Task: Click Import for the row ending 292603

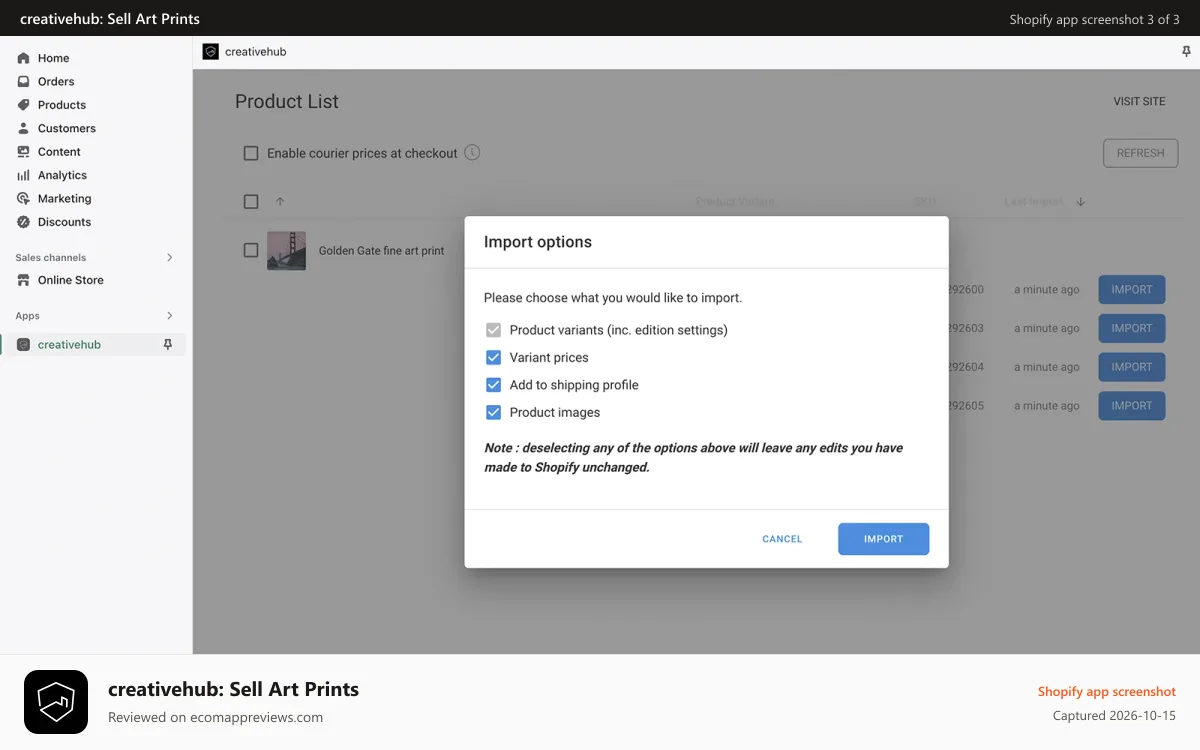Action: pyautogui.click(x=1132, y=328)
